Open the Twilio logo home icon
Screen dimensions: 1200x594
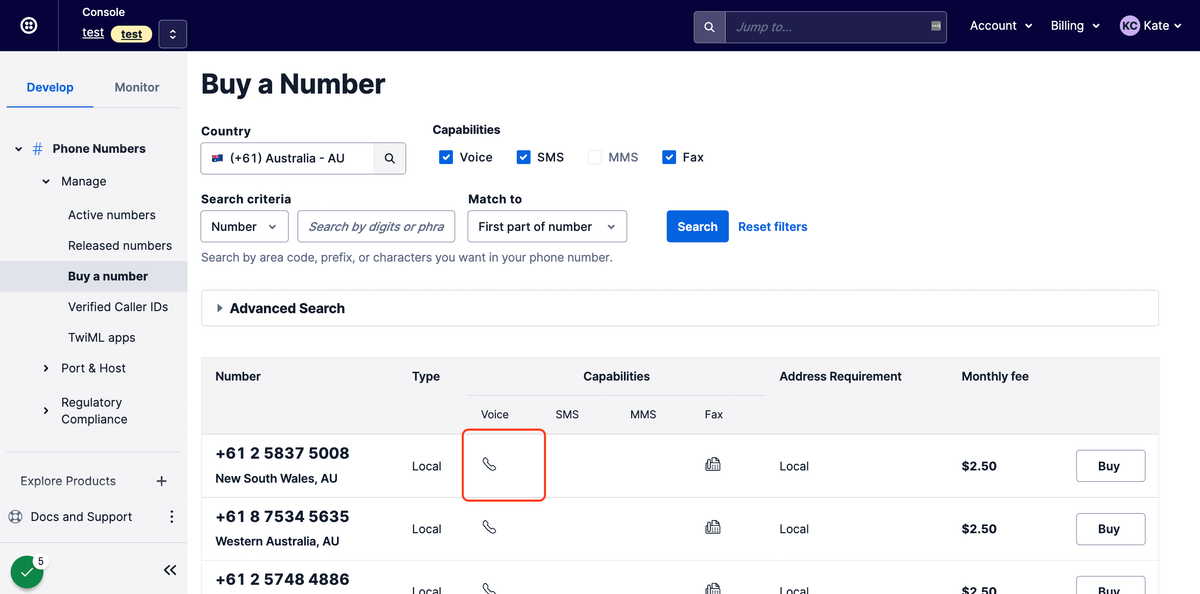pos(29,25)
